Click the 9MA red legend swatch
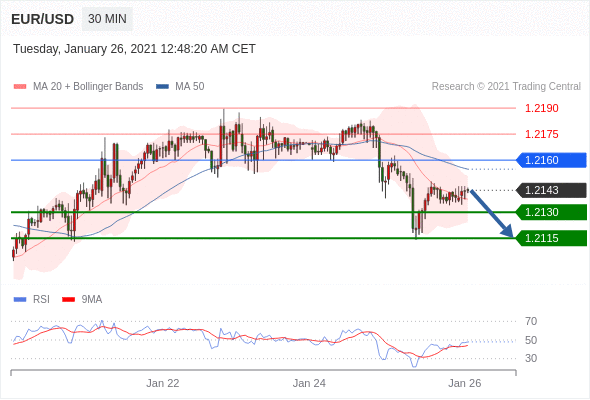The width and height of the screenshot is (590, 400). coord(68,300)
